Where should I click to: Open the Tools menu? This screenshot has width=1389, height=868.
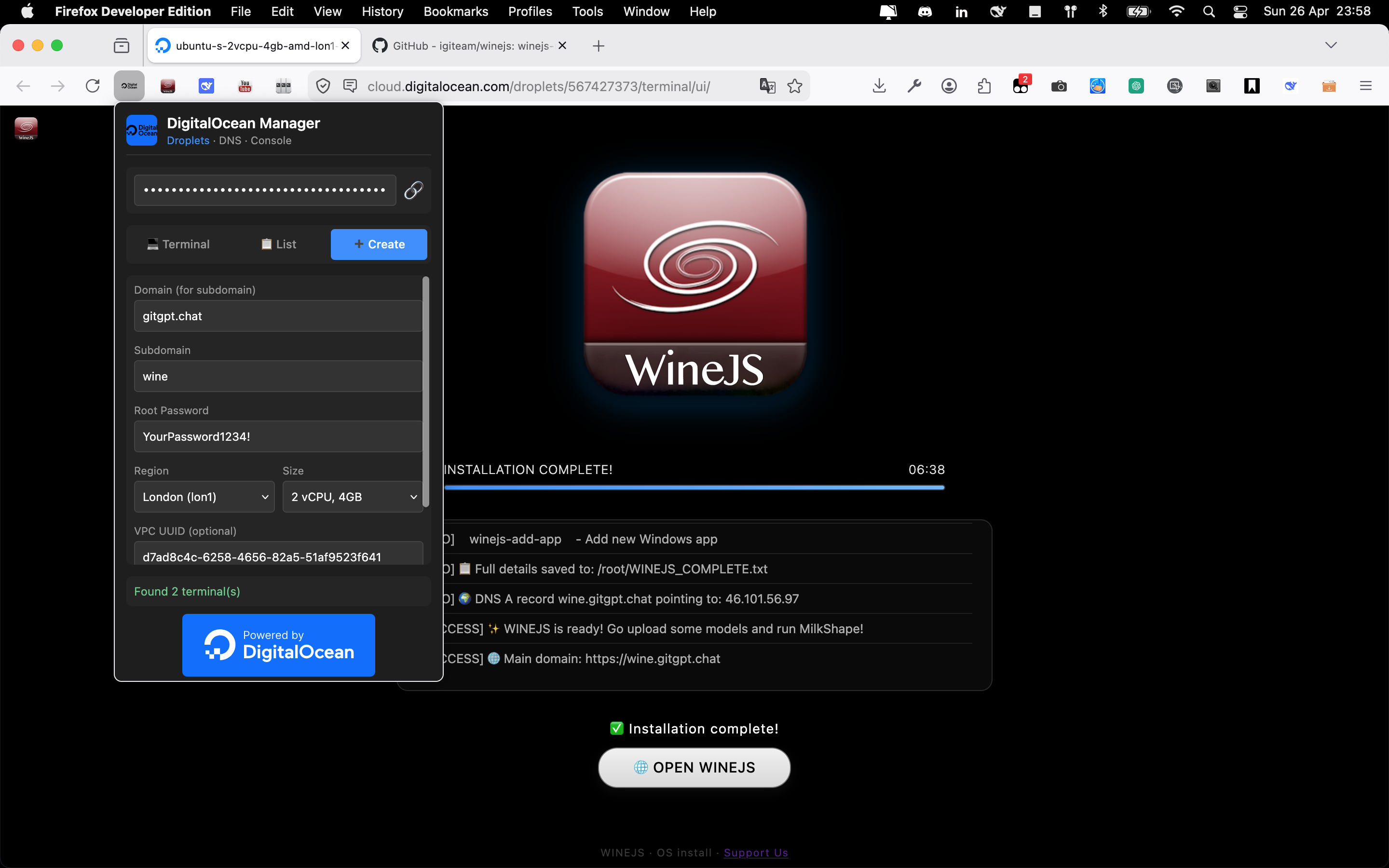(x=587, y=12)
